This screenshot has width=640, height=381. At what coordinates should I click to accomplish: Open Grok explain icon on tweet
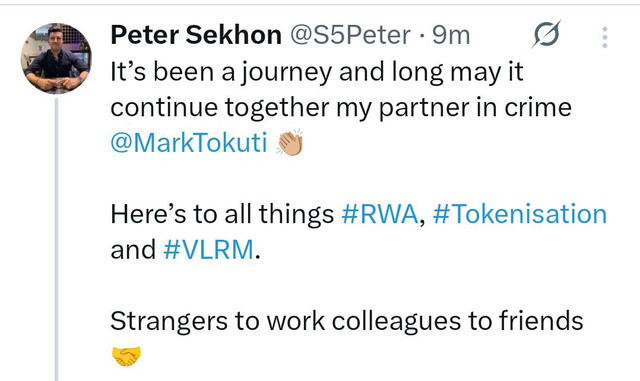[x=546, y=34]
